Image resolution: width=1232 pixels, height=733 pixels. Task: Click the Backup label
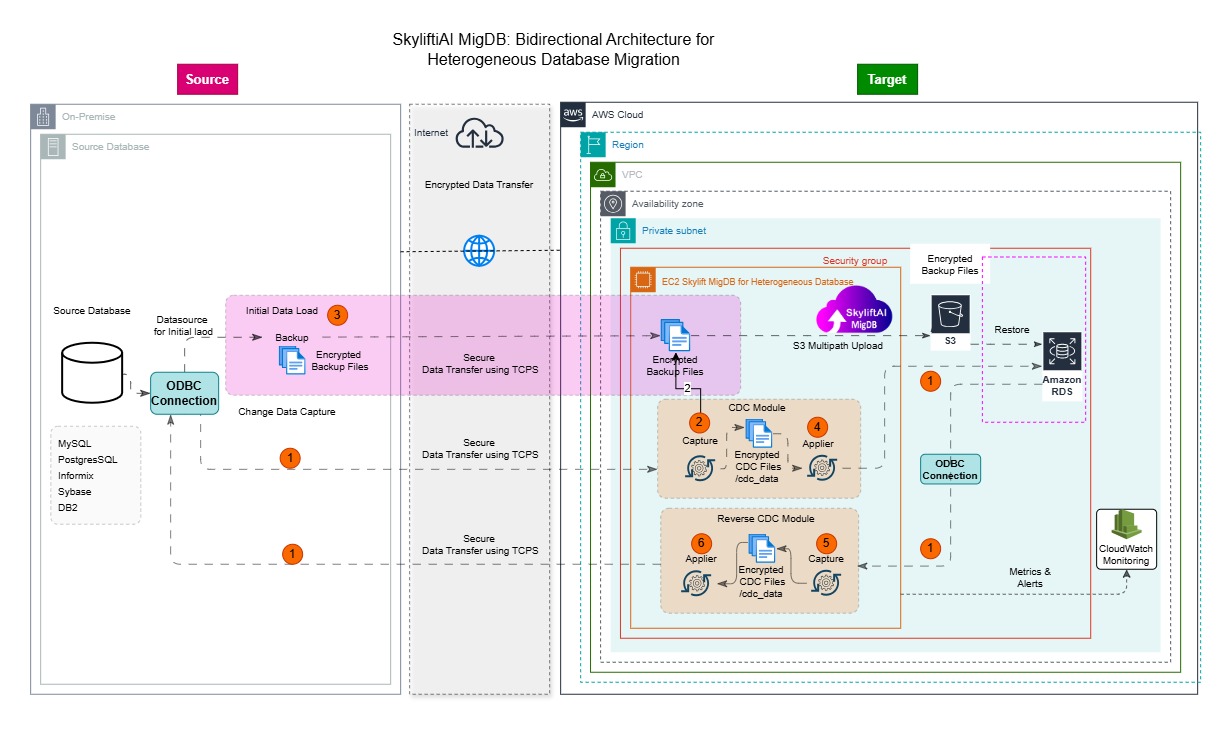coord(292,338)
